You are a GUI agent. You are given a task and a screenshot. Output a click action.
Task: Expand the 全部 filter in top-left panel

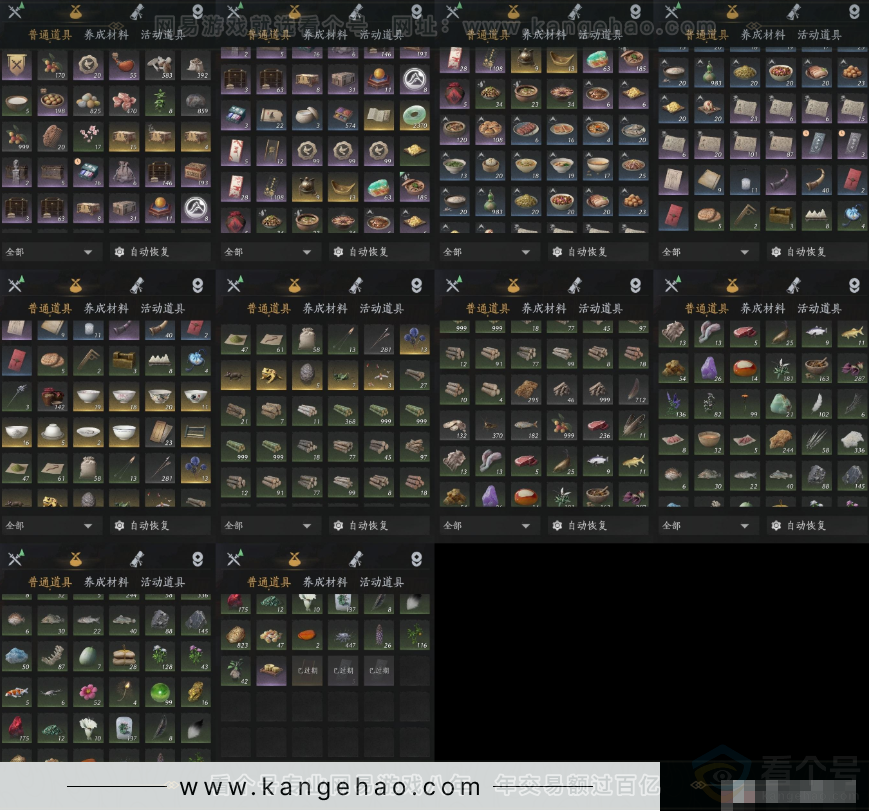(52, 252)
